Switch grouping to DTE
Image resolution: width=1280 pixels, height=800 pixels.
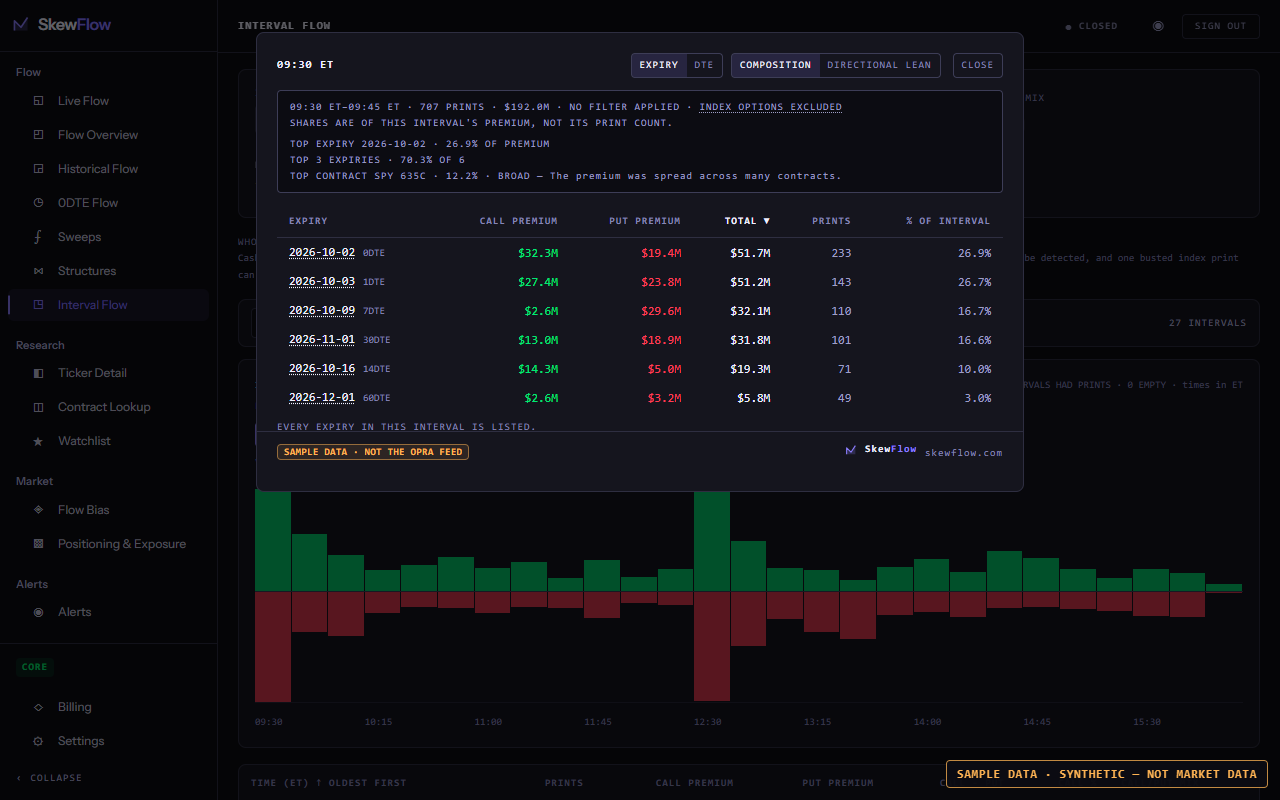click(704, 65)
